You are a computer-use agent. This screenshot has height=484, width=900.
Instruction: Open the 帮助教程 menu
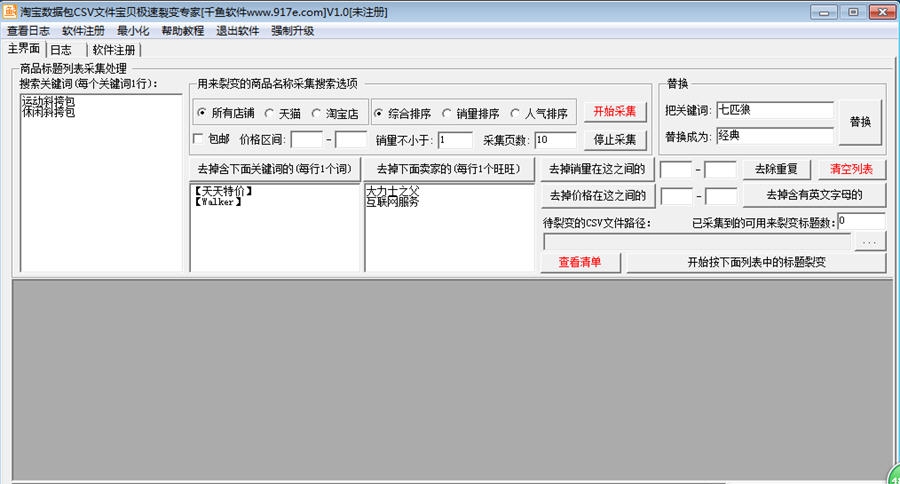coord(183,31)
